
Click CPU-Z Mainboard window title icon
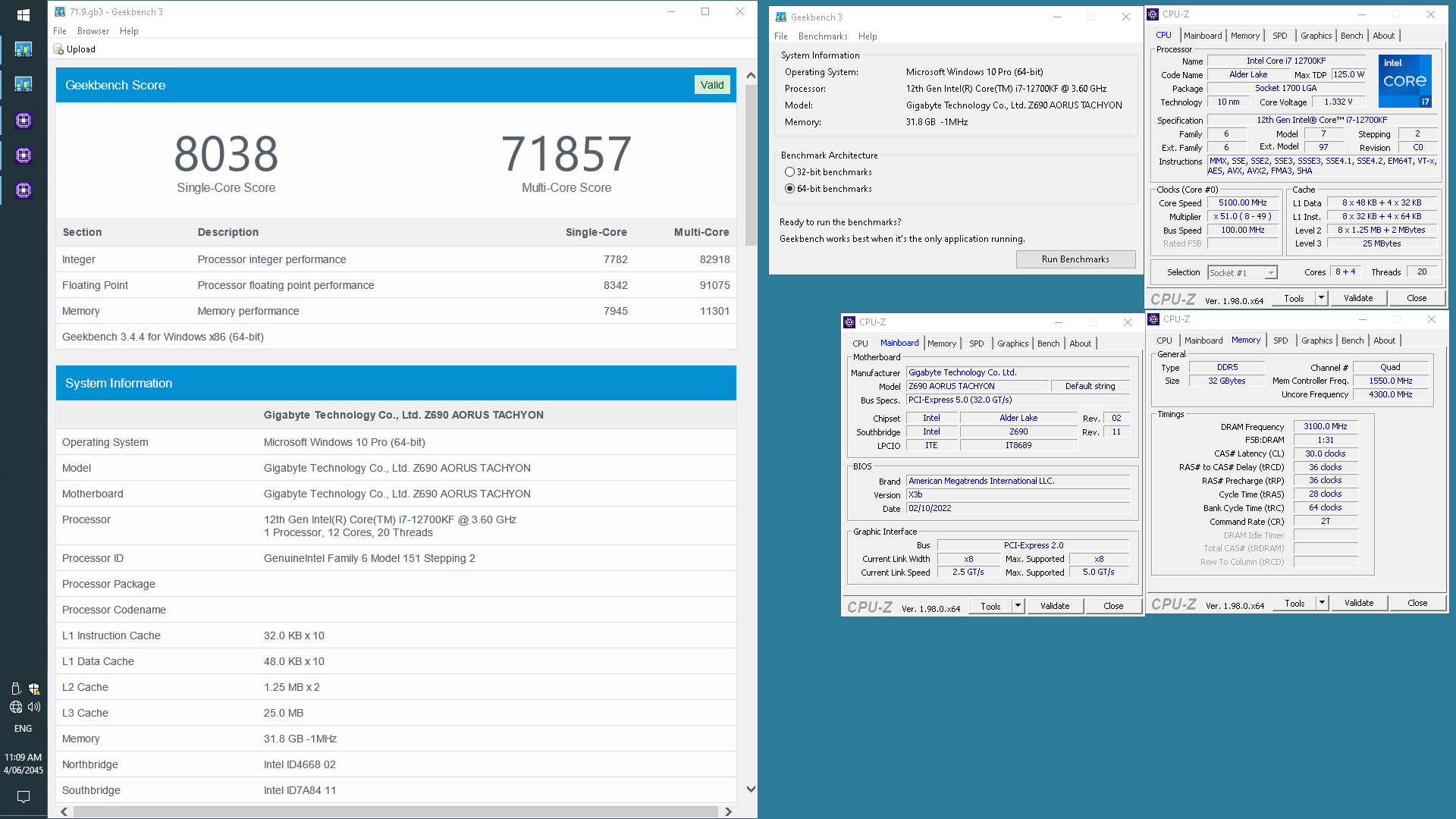[849, 322]
